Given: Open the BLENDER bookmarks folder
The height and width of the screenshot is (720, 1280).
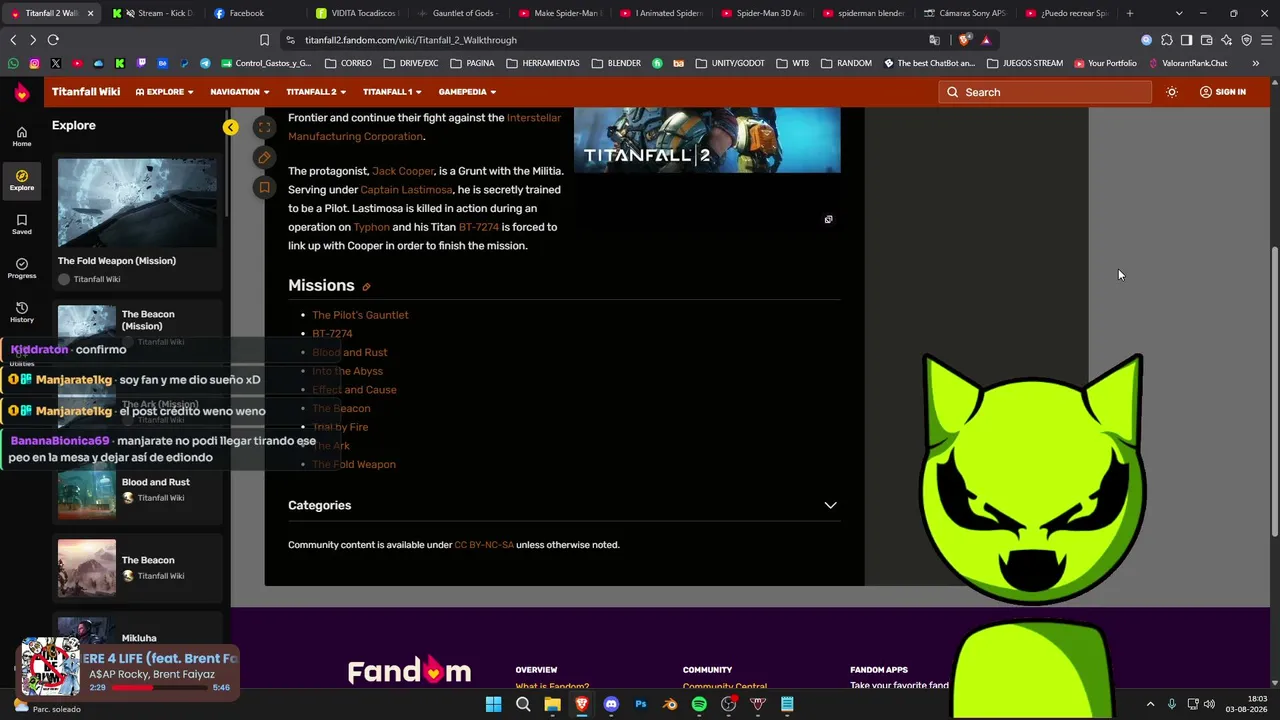Looking at the screenshot, I should [x=617, y=63].
